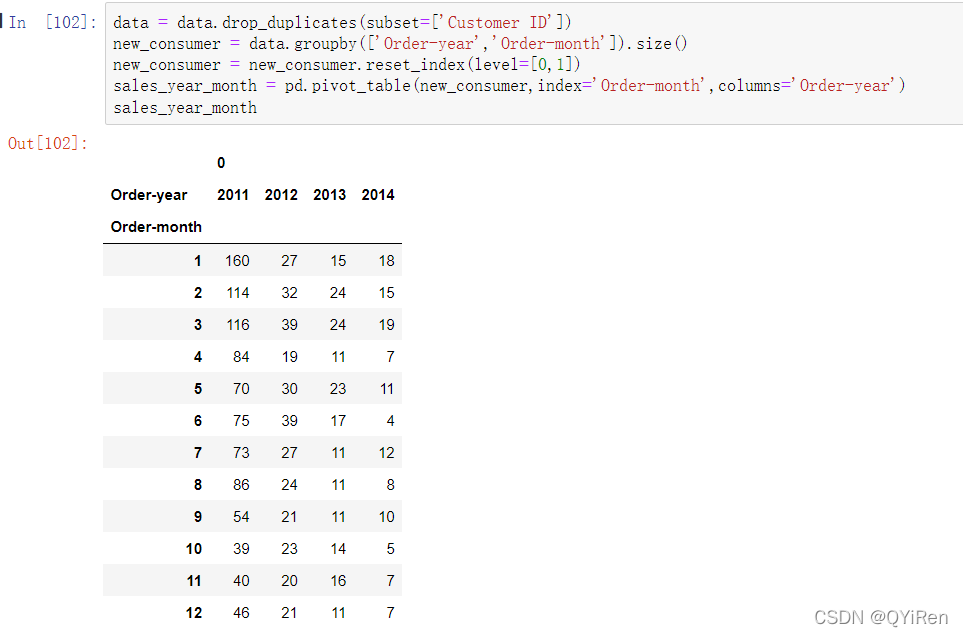The image size is (963, 637).
Task: Click month index 6 row label
Action: coord(198,421)
